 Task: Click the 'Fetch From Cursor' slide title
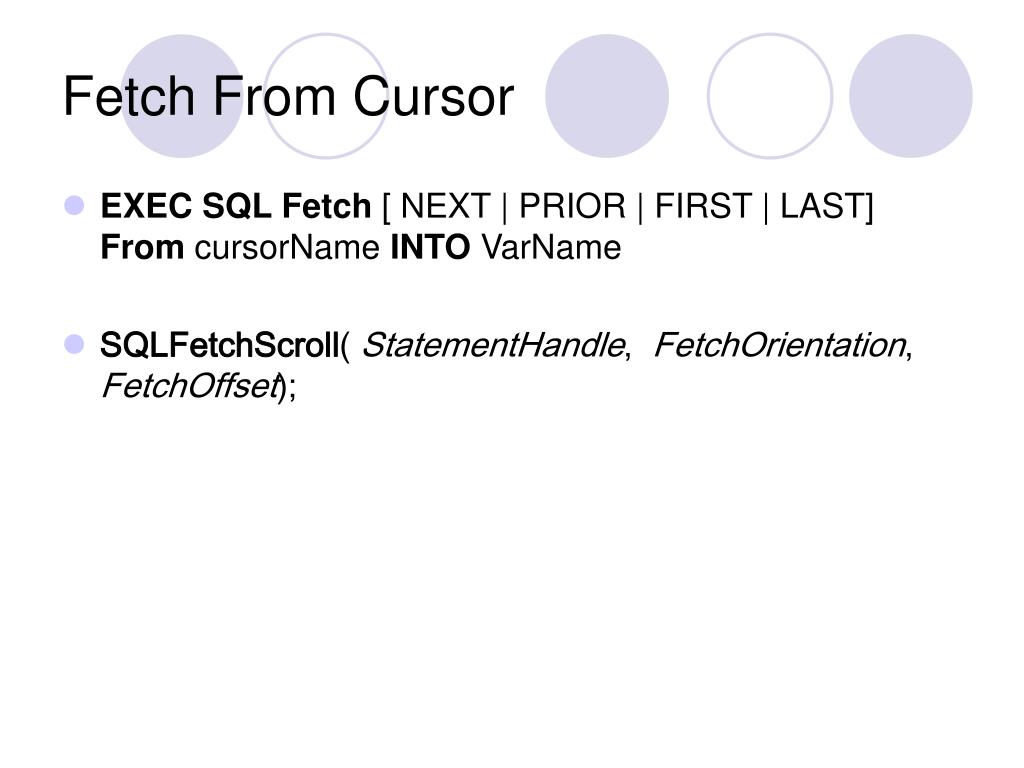point(288,96)
